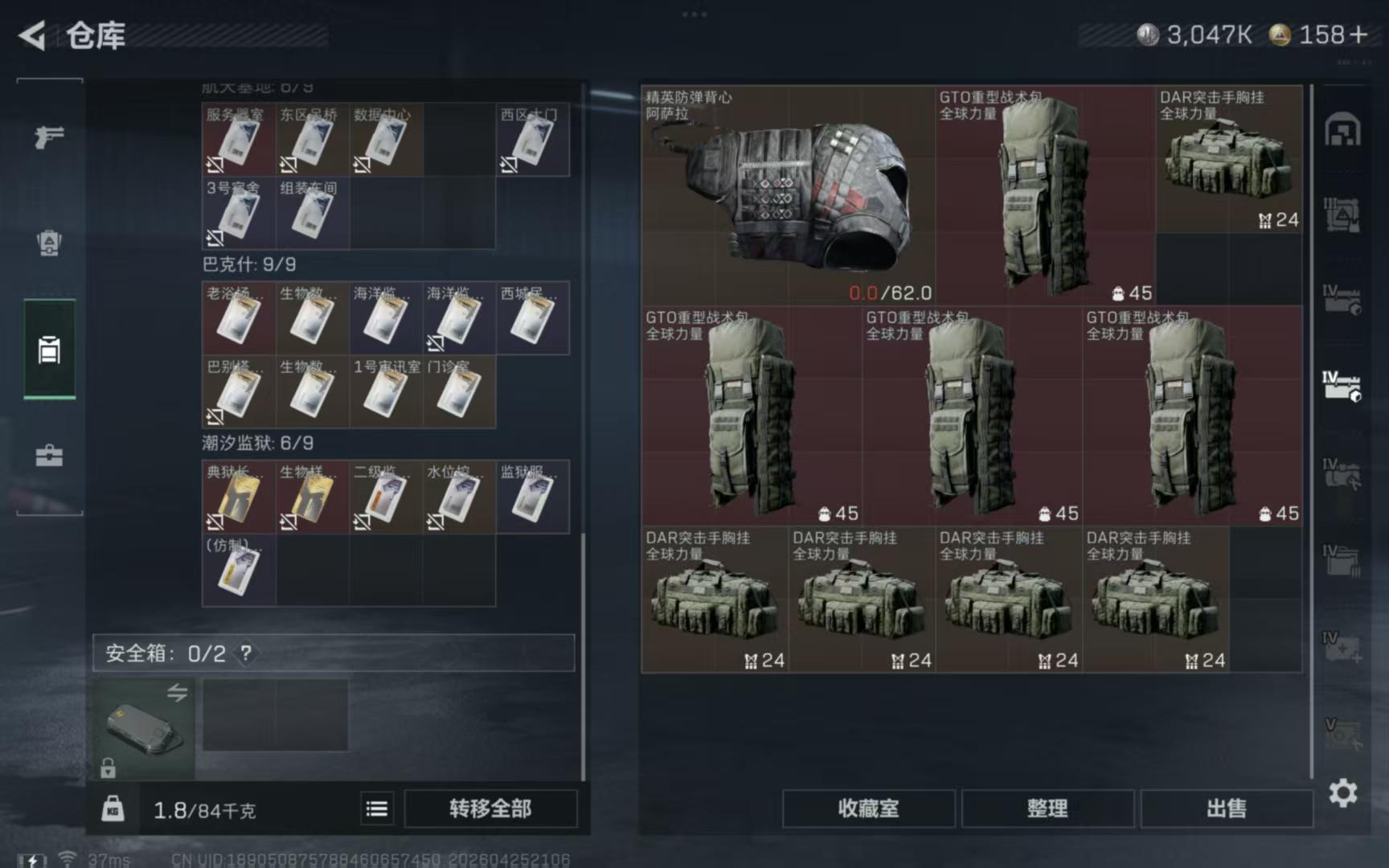Click the list view icon beside 转移全部
Image resolution: width=1389 pixels, height=868 pixels.
pos(376,809)
